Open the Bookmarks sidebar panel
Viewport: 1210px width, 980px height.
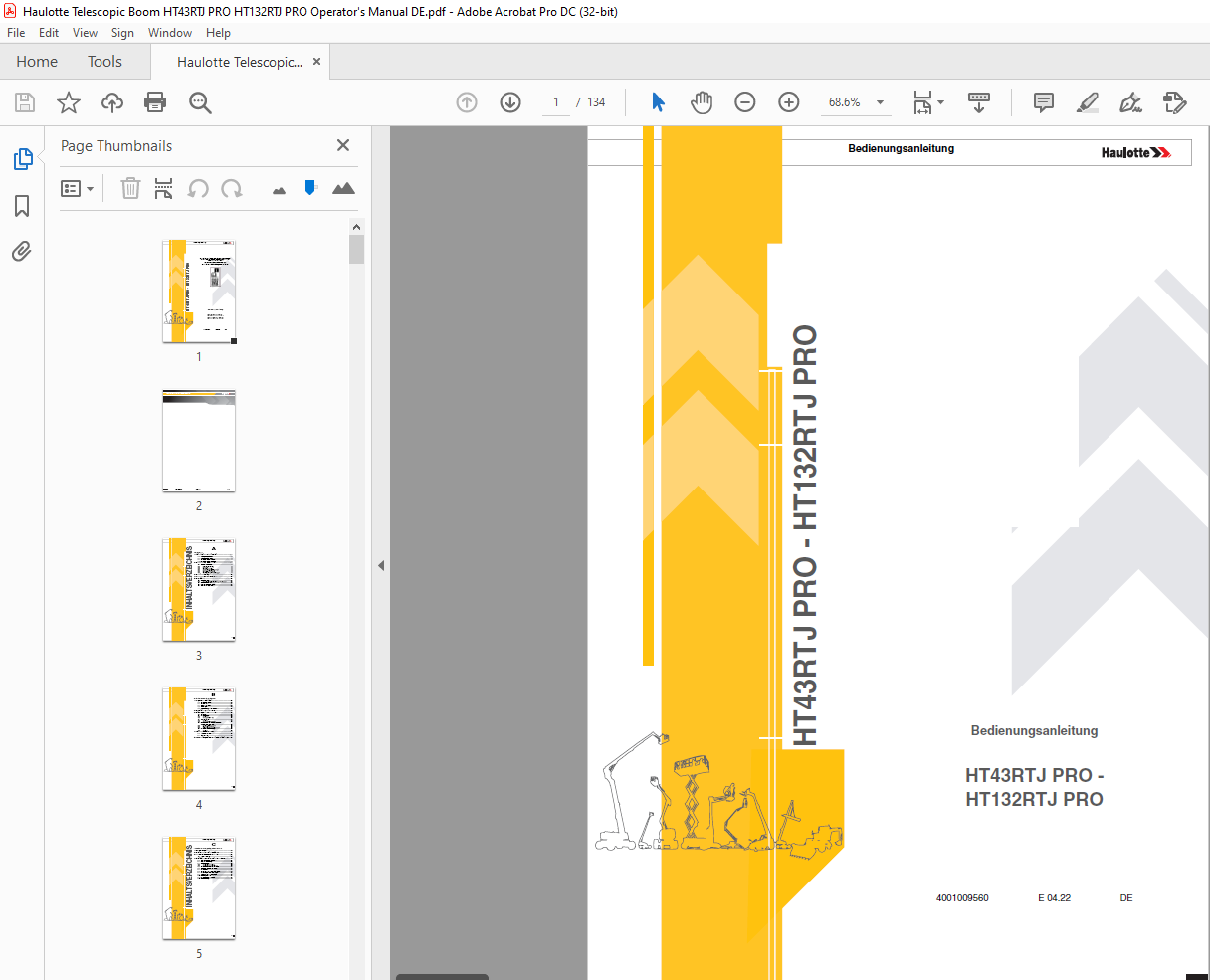pyautogui.click(x=22, y=206)
